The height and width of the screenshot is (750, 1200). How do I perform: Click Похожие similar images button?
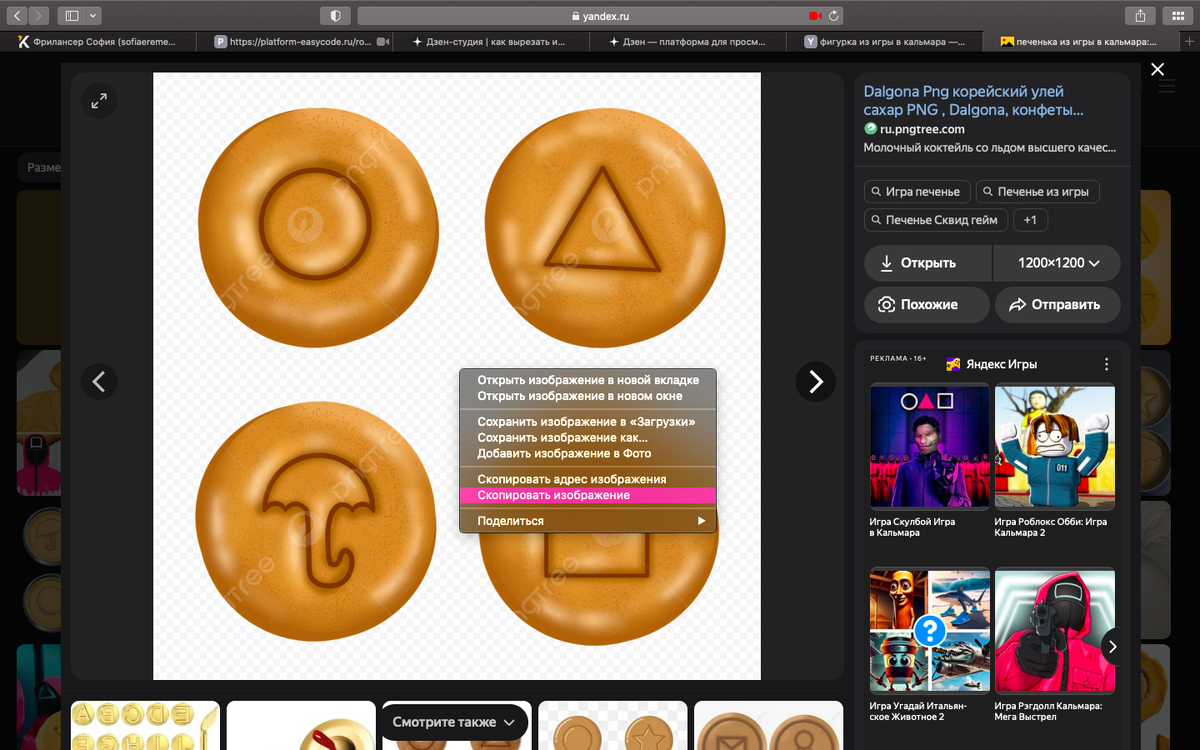coord(927,305)
